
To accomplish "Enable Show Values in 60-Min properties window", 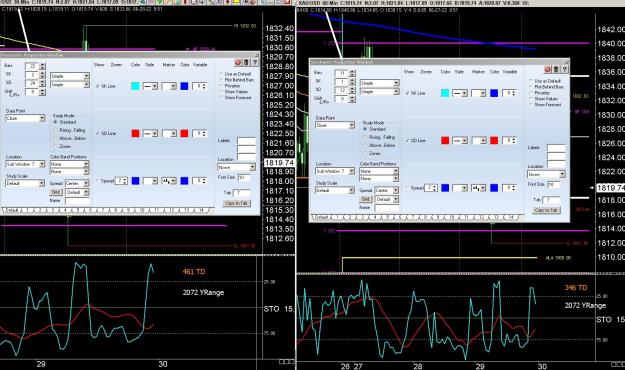I will (x=531, y=98).
